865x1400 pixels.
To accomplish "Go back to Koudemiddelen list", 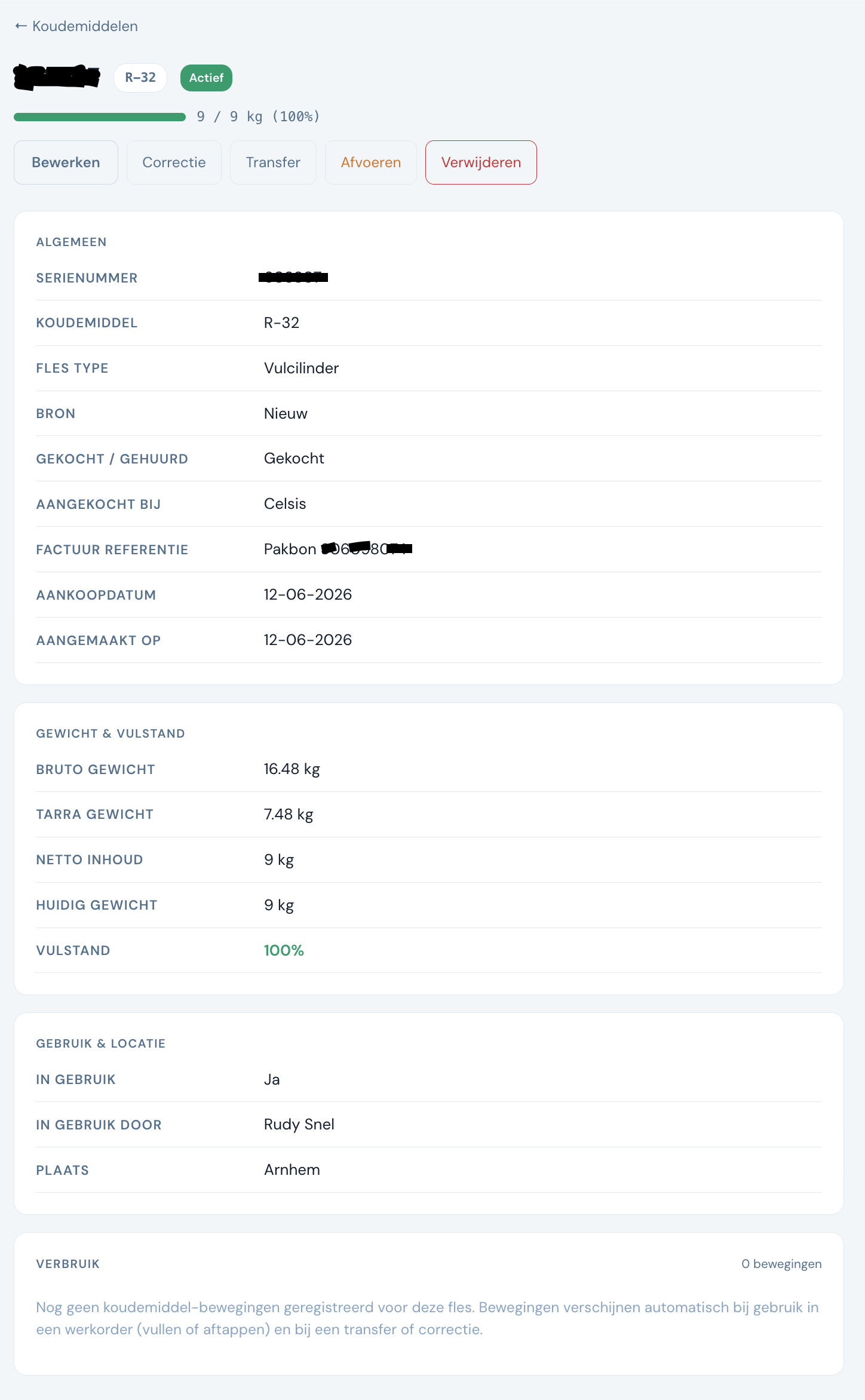I will pyautogui.click(x=76, y=26).
